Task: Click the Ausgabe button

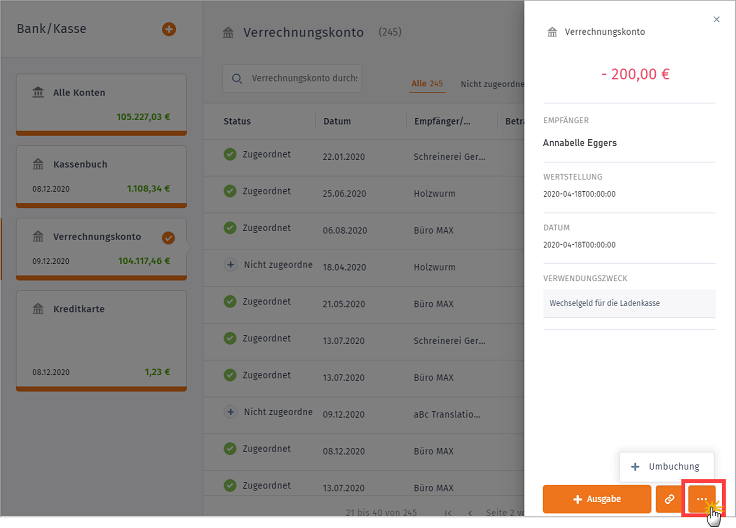Action: click(597, 499)
